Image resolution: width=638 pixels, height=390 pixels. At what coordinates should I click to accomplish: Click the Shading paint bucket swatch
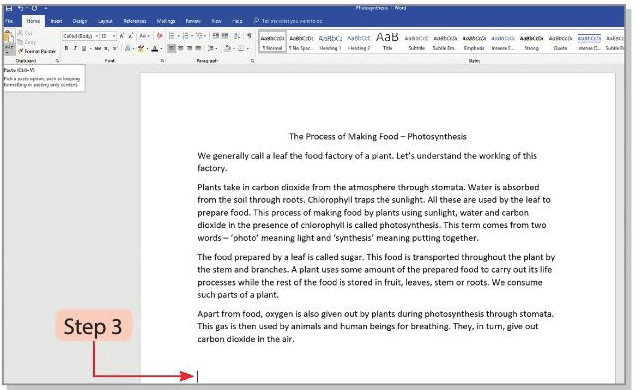[228, 48]
